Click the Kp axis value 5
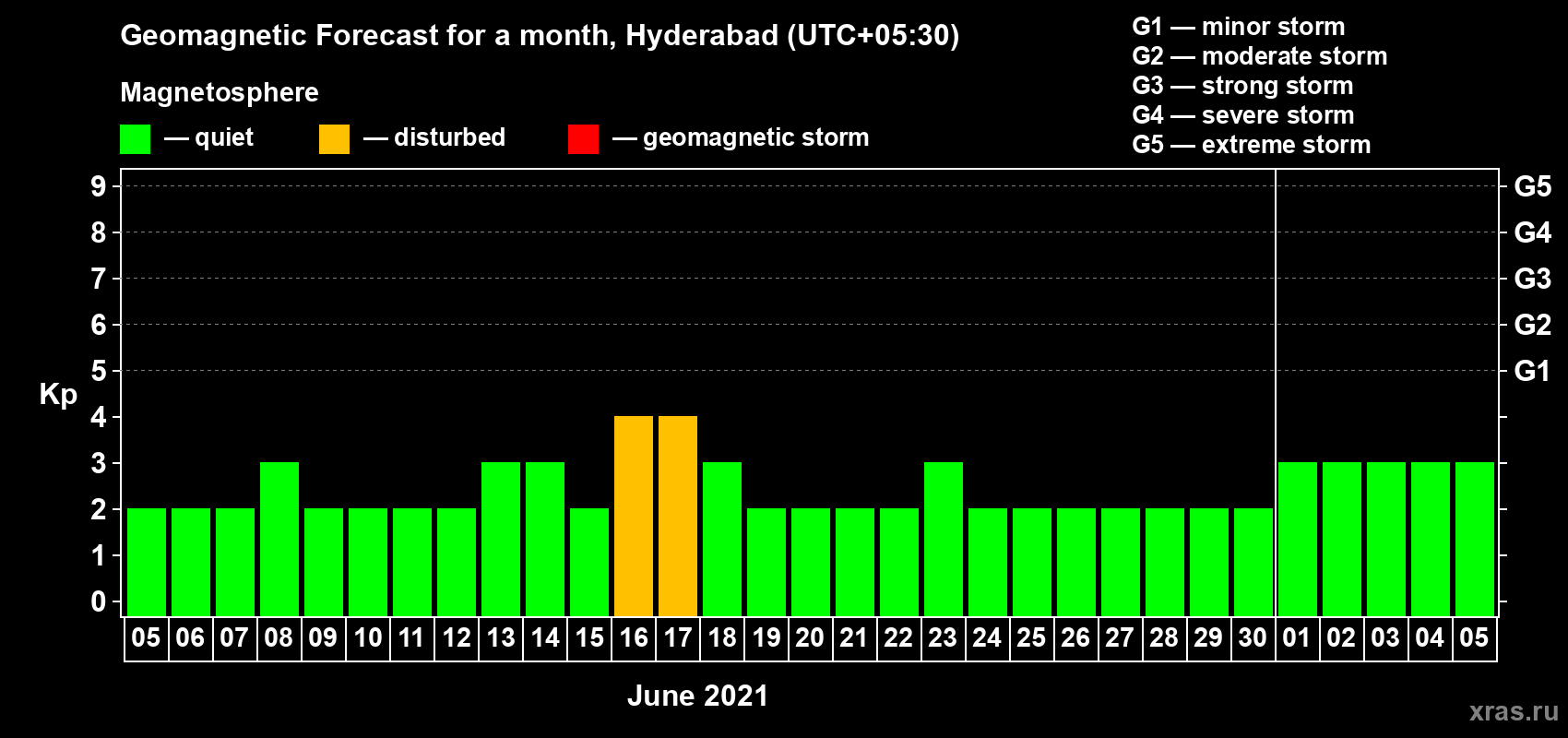This screenshot has height=738, width=1568. (x=99, y=371)
